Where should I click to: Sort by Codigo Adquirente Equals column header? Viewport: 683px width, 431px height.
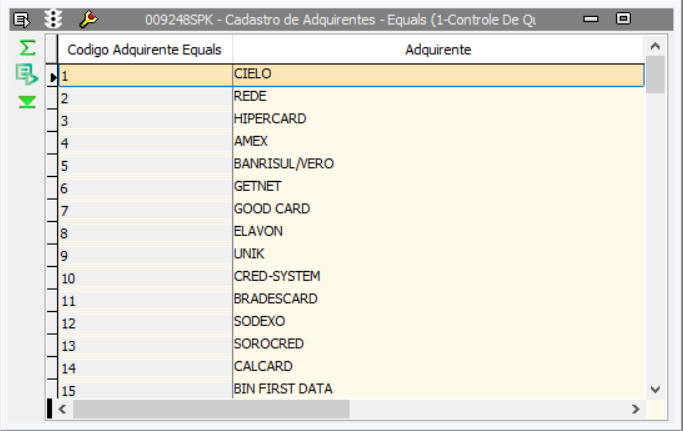point(144,49)
